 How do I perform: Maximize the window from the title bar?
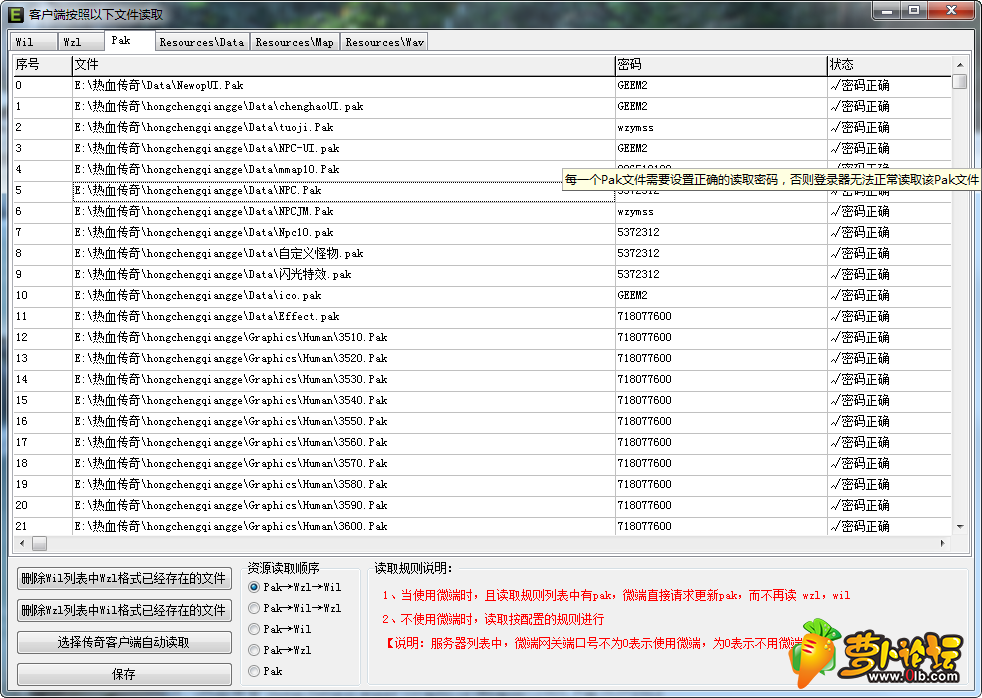[914, 11]
